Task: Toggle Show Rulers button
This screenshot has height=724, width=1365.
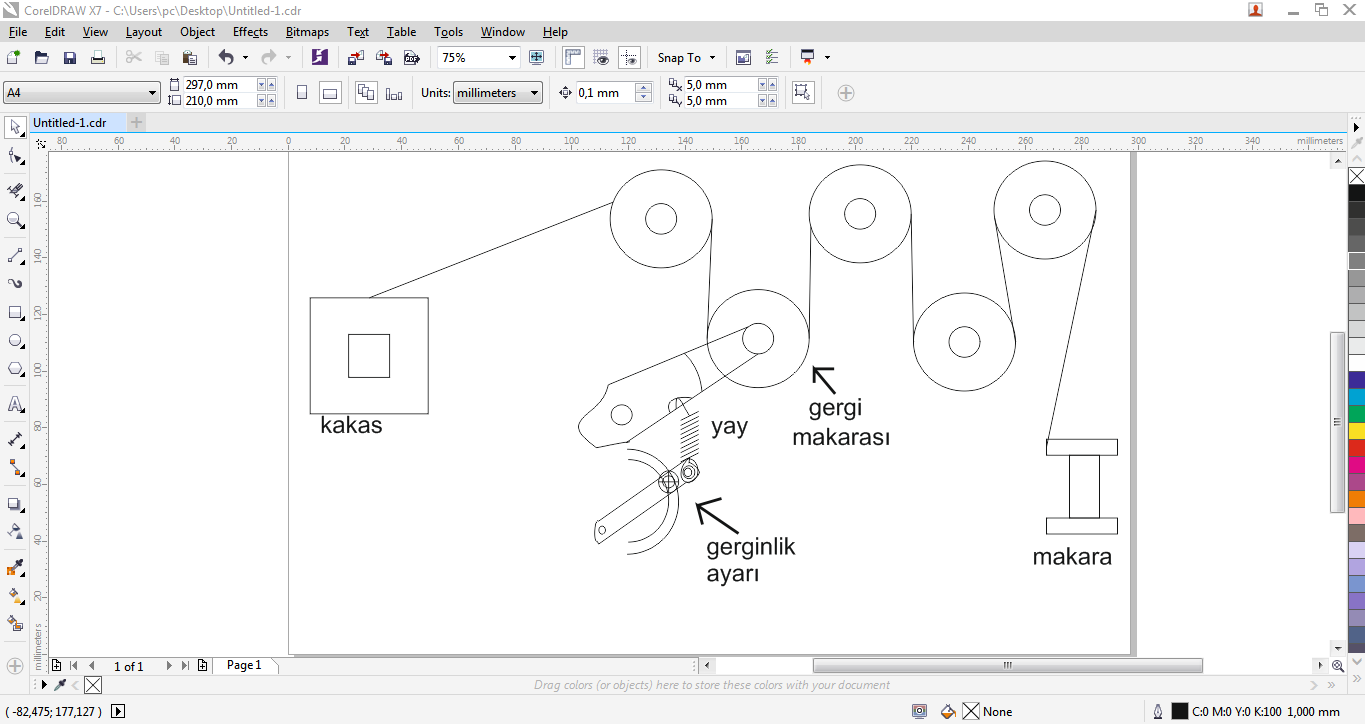Action: click(573, 58)
